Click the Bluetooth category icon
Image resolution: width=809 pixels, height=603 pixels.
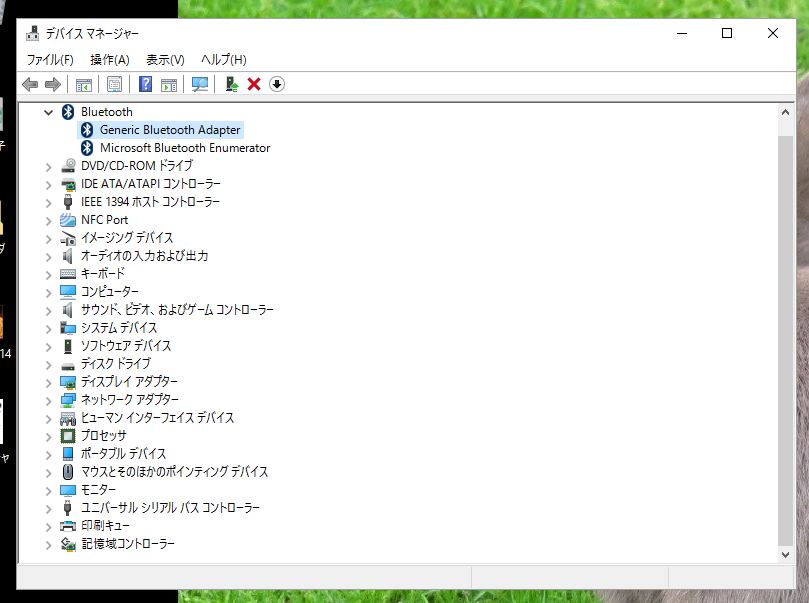[x=68, y=112]
